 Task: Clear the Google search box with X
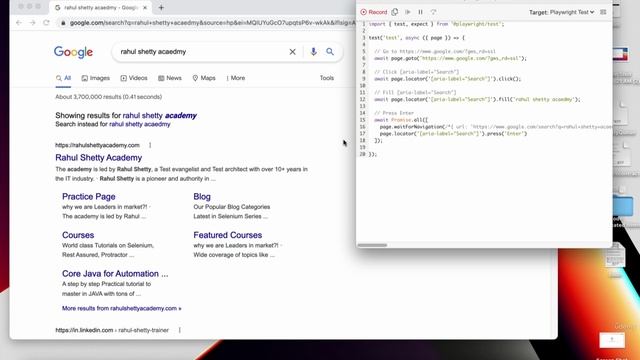(292, 52)
